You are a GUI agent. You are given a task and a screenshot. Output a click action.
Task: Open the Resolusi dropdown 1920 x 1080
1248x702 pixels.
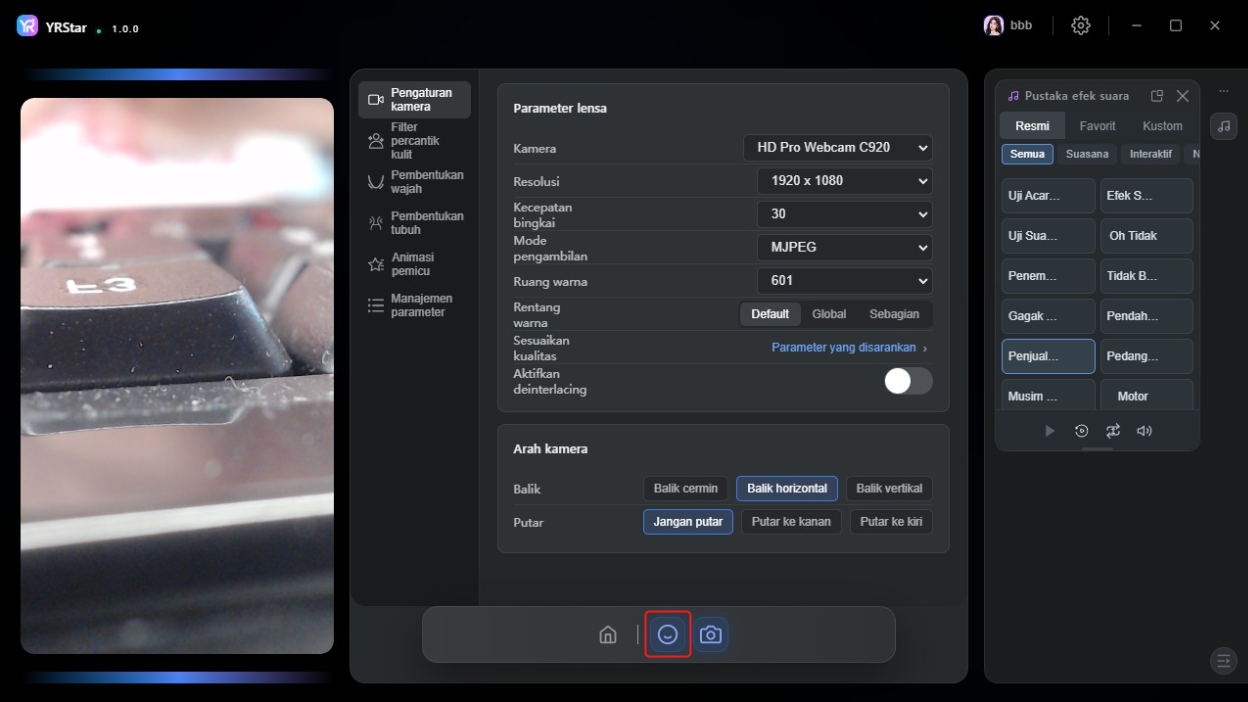pyautogui.click(x=845, y=181)
